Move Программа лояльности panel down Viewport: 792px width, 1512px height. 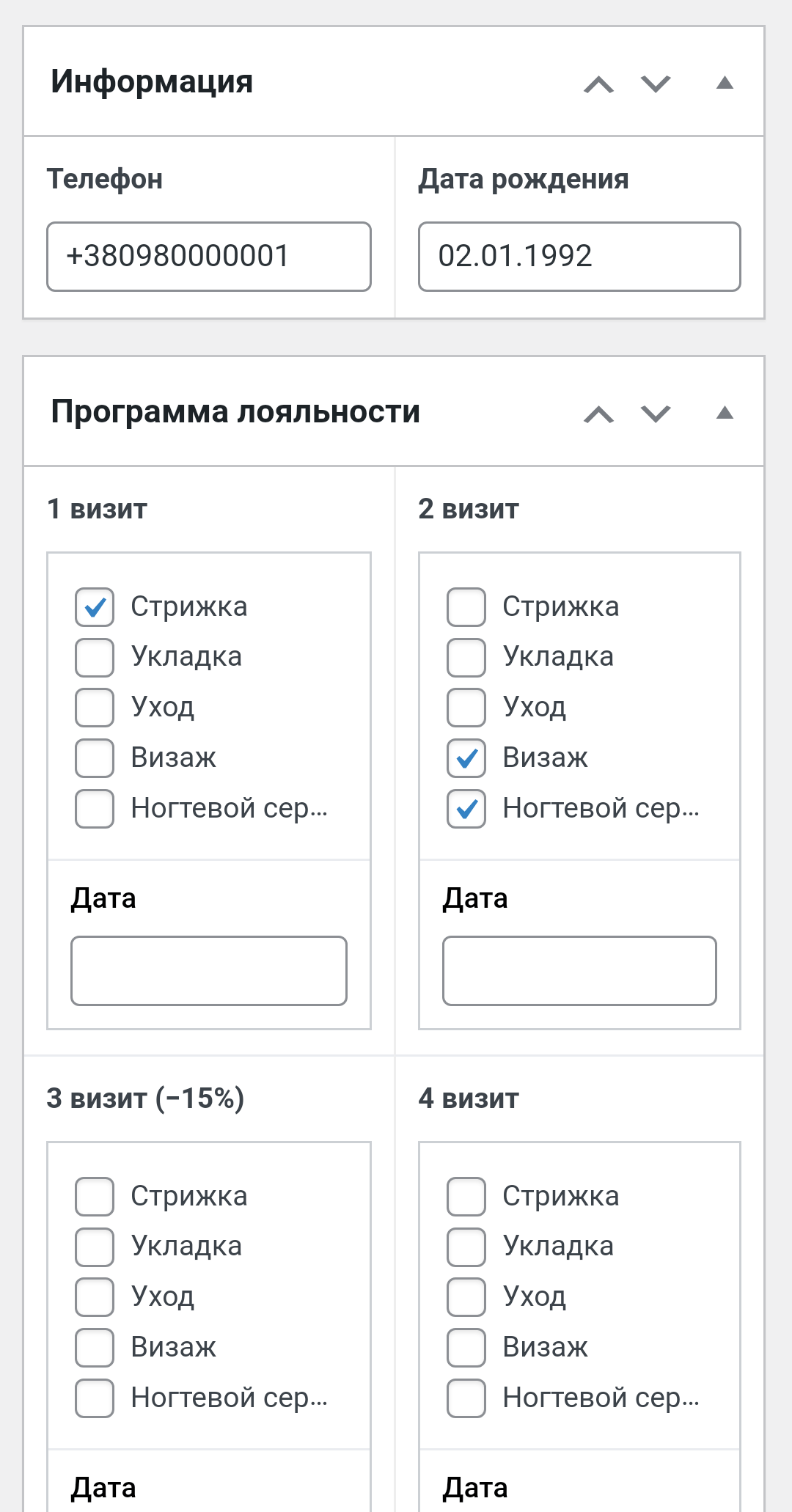pos(656,414)
